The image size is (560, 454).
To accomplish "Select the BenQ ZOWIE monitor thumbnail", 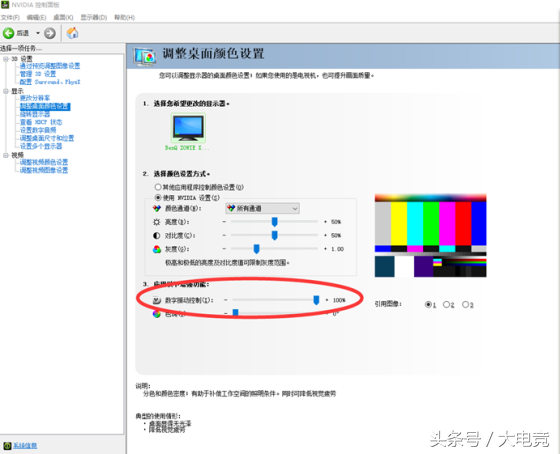I will click(188, 128).
